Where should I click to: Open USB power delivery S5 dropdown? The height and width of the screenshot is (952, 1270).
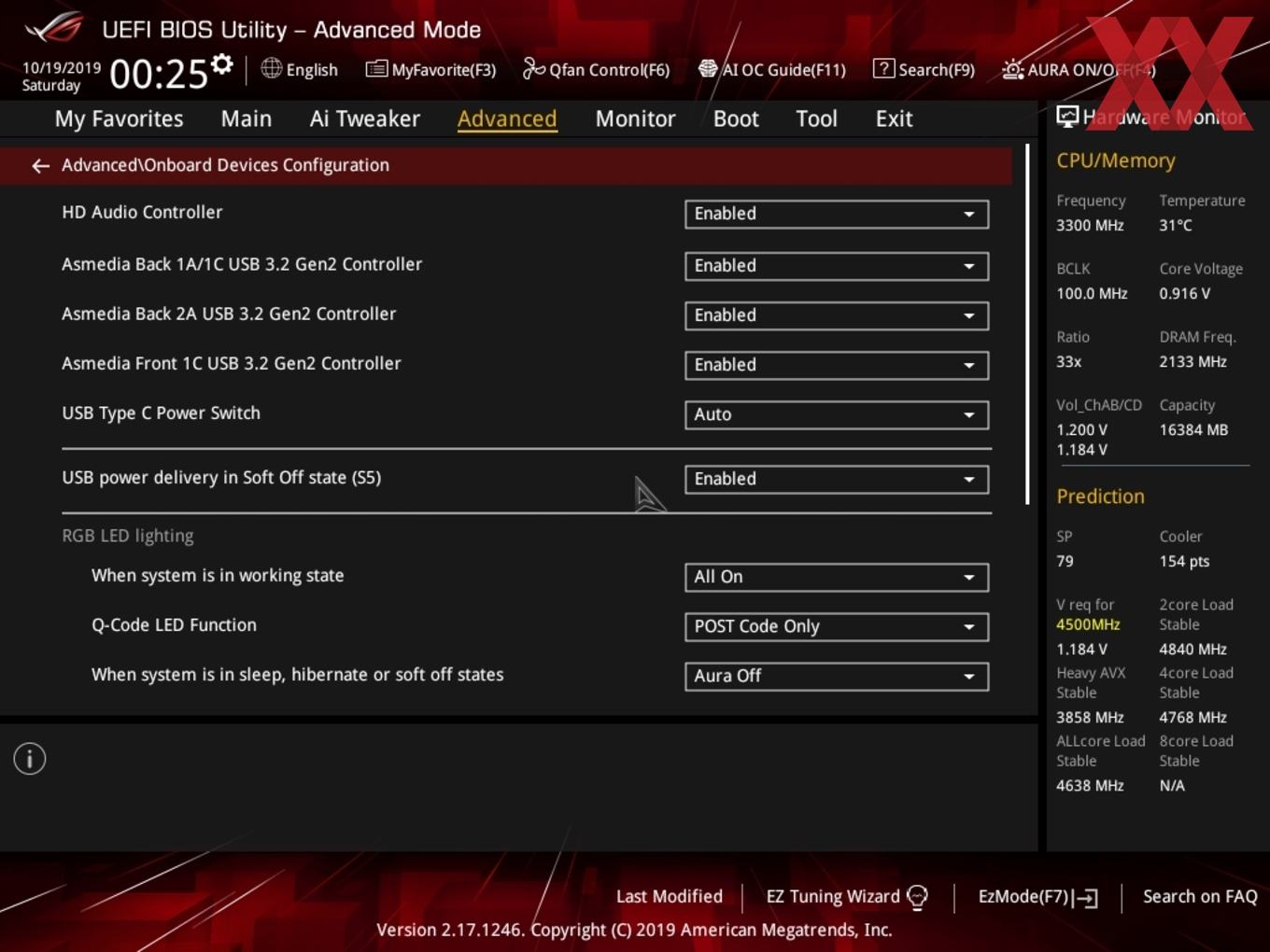837,479
